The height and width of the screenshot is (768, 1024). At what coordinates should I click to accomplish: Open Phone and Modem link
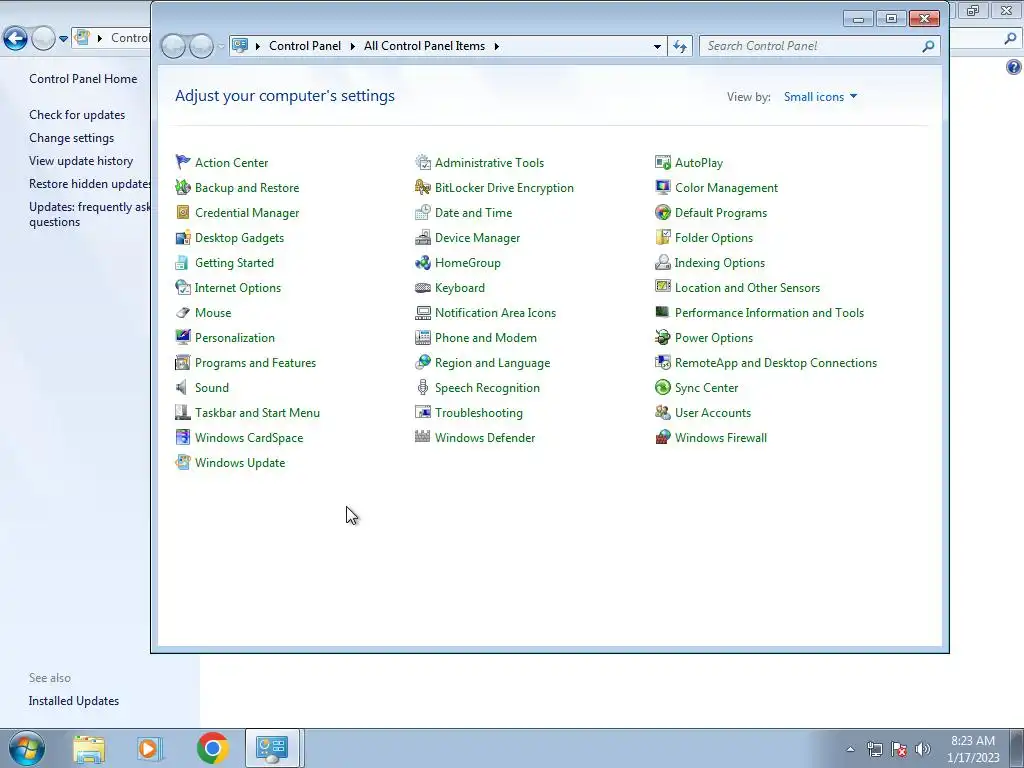point(486,338)
